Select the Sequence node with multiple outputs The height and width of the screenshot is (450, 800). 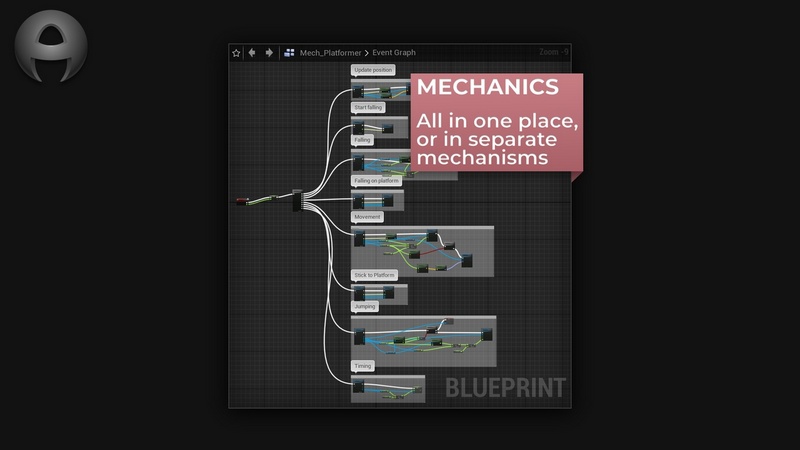tap(296, 200)
